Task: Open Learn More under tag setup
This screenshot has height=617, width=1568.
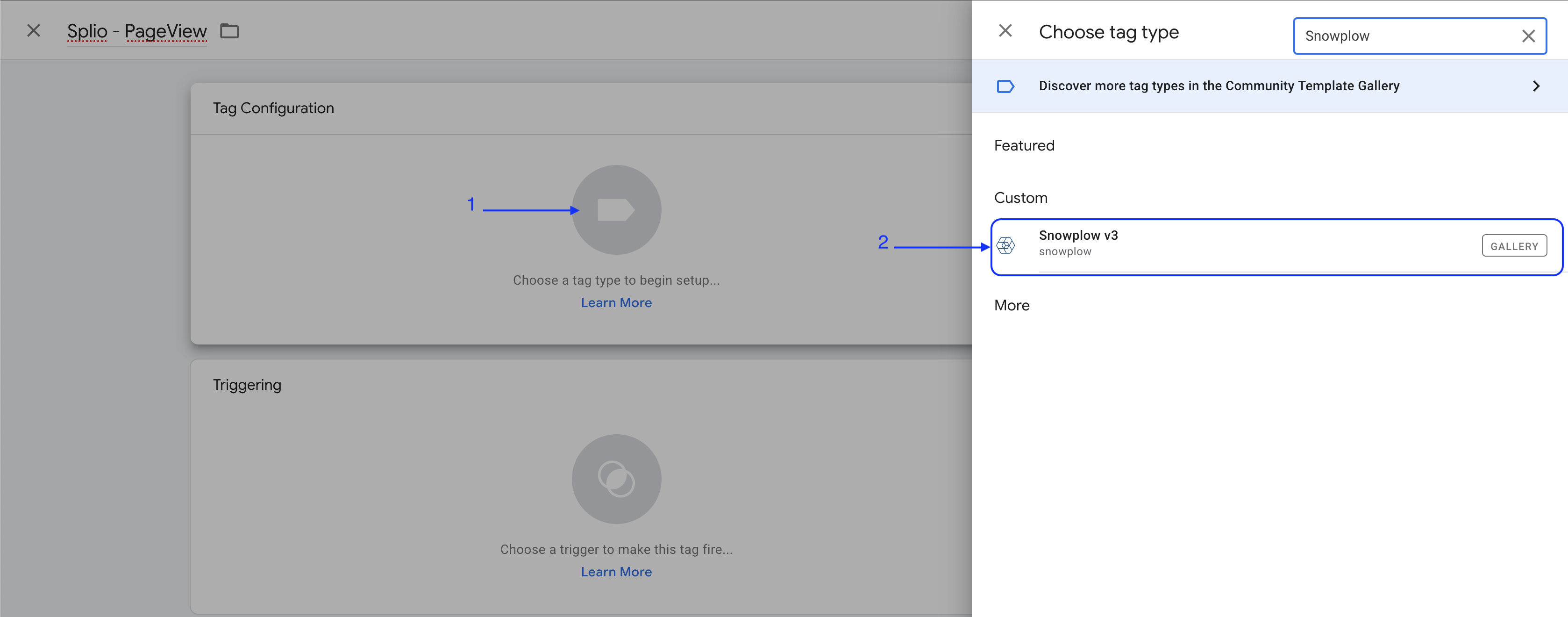Action: (616, 303)
